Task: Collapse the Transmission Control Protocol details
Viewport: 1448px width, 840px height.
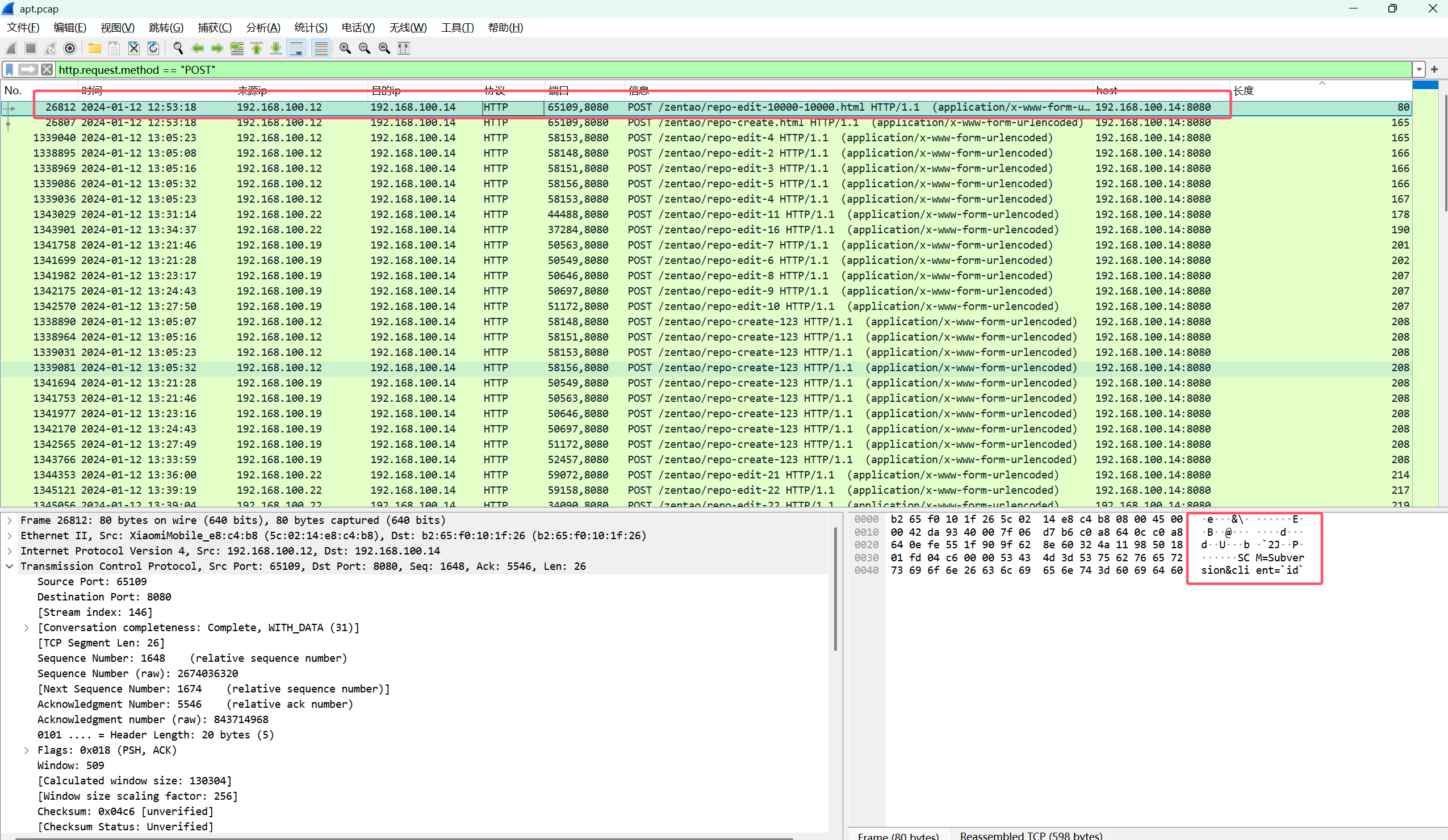Action: click(9, 566)
